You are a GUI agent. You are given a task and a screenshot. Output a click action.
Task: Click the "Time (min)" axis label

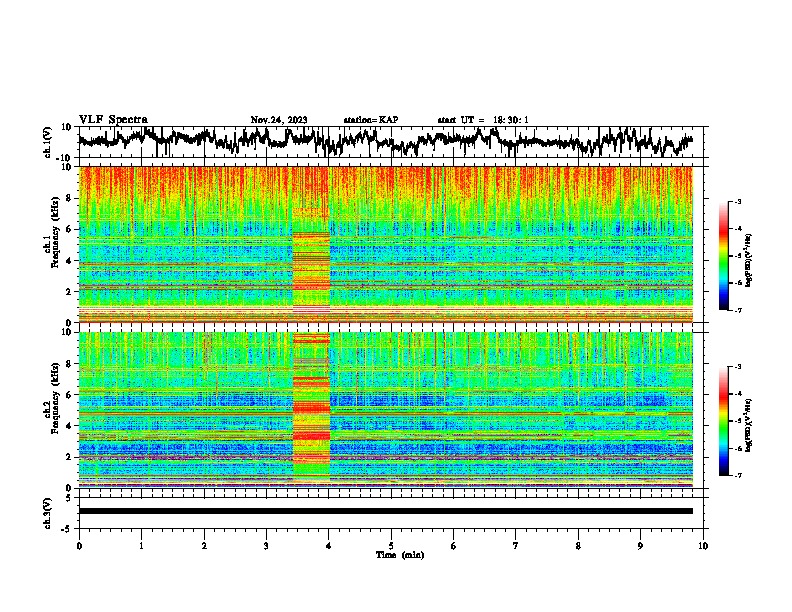[400, 555]
